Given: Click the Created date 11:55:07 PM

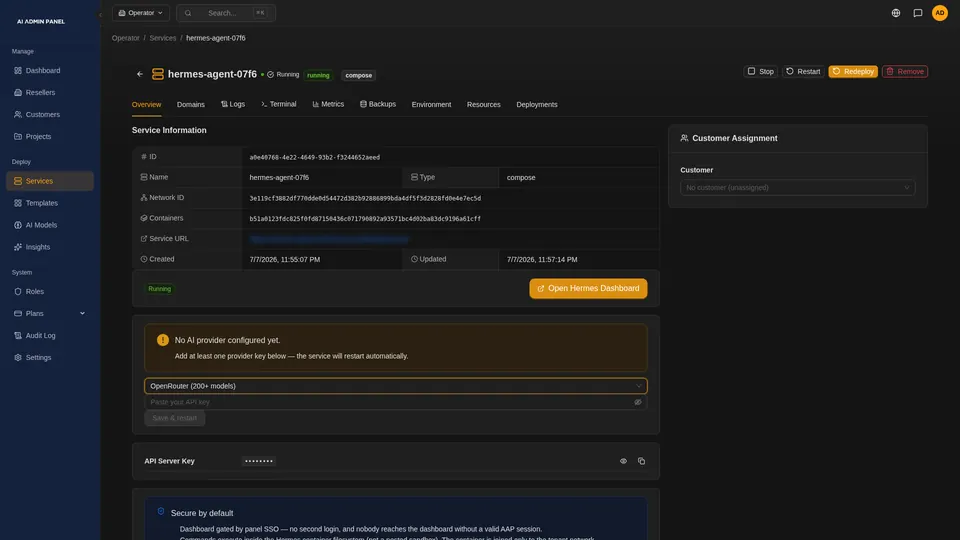Looking at the screenshot, I should click(285, 260).
